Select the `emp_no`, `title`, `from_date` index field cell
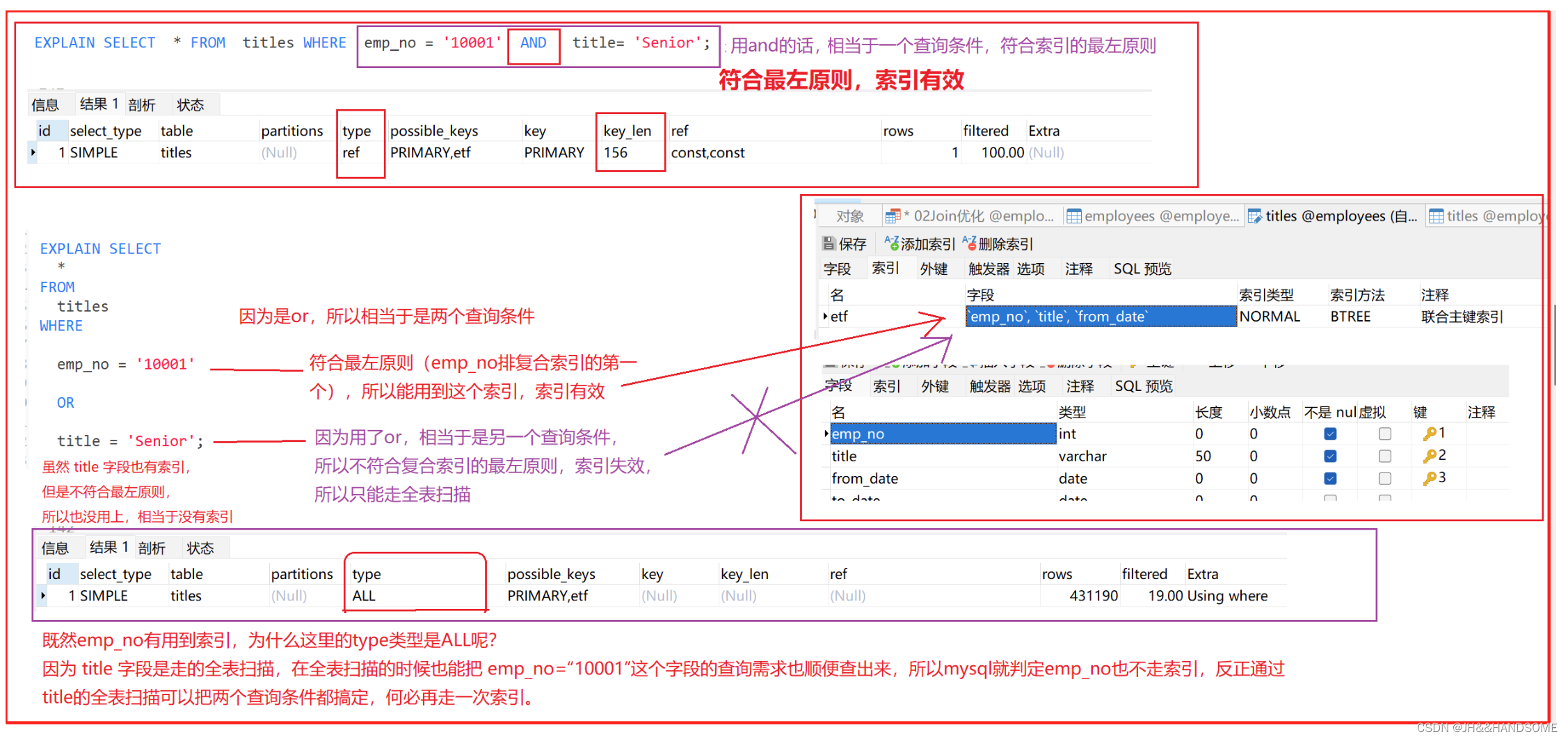 pos(1101,317)
